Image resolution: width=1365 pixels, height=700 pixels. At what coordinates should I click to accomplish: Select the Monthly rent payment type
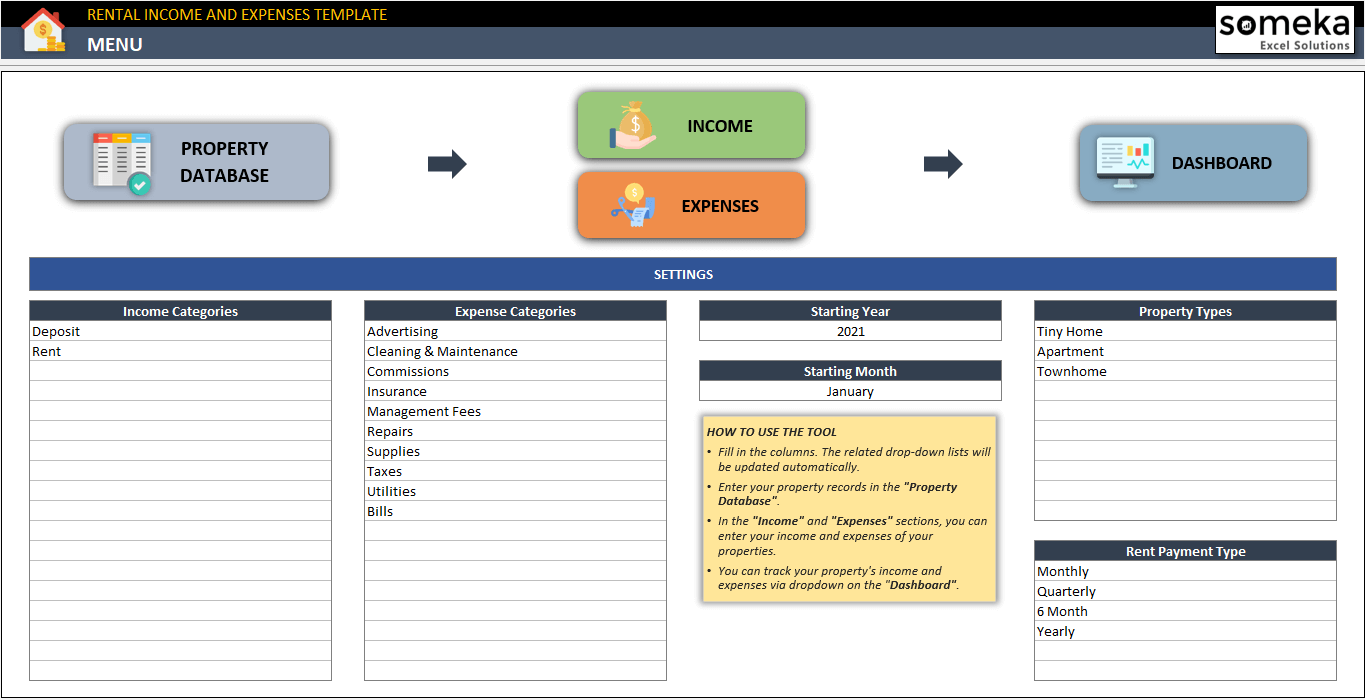point(1185,571)
